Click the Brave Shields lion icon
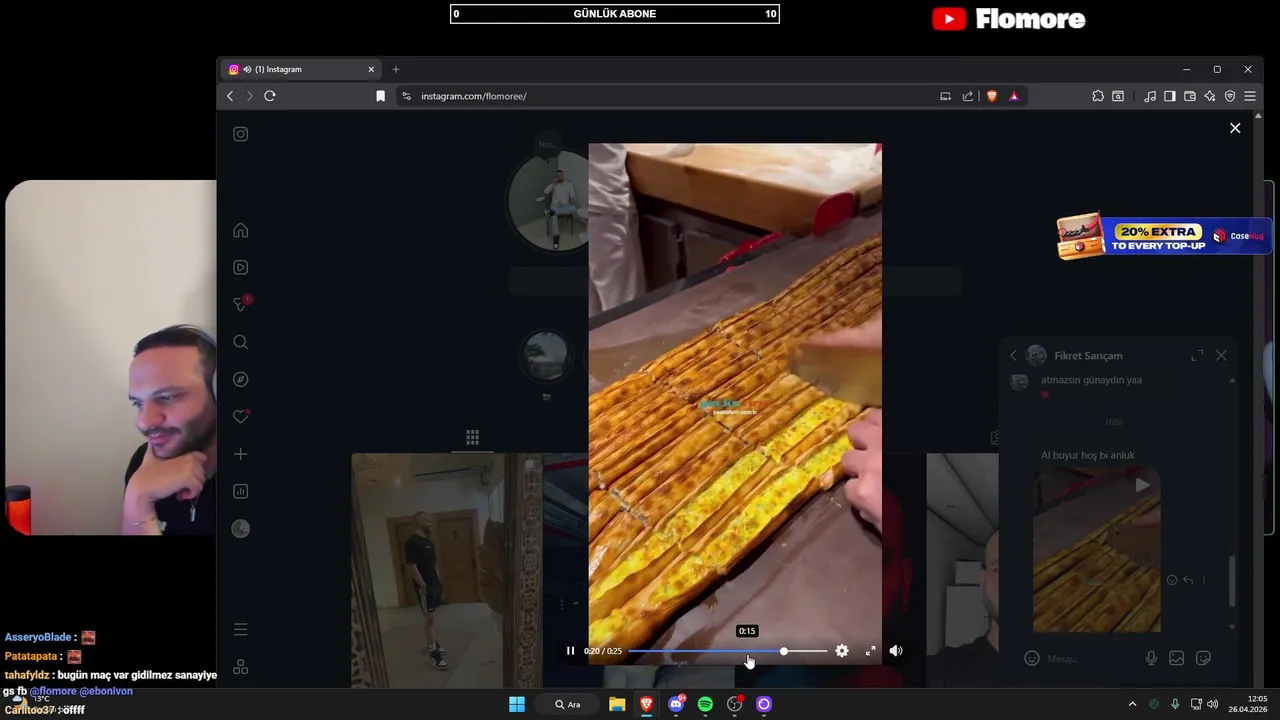Viewport: 1280px width, 720px height. [x=992, y=96]
